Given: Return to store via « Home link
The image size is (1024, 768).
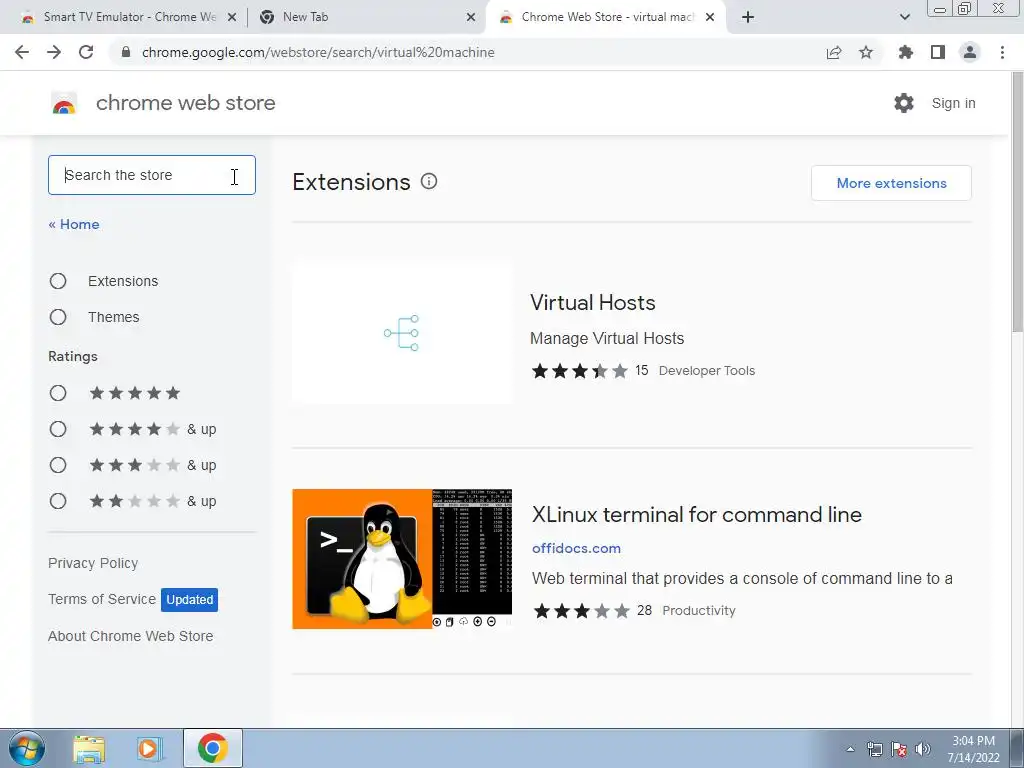Looking at the screenshot, I should pyautogui.click(x=74, y=224).
